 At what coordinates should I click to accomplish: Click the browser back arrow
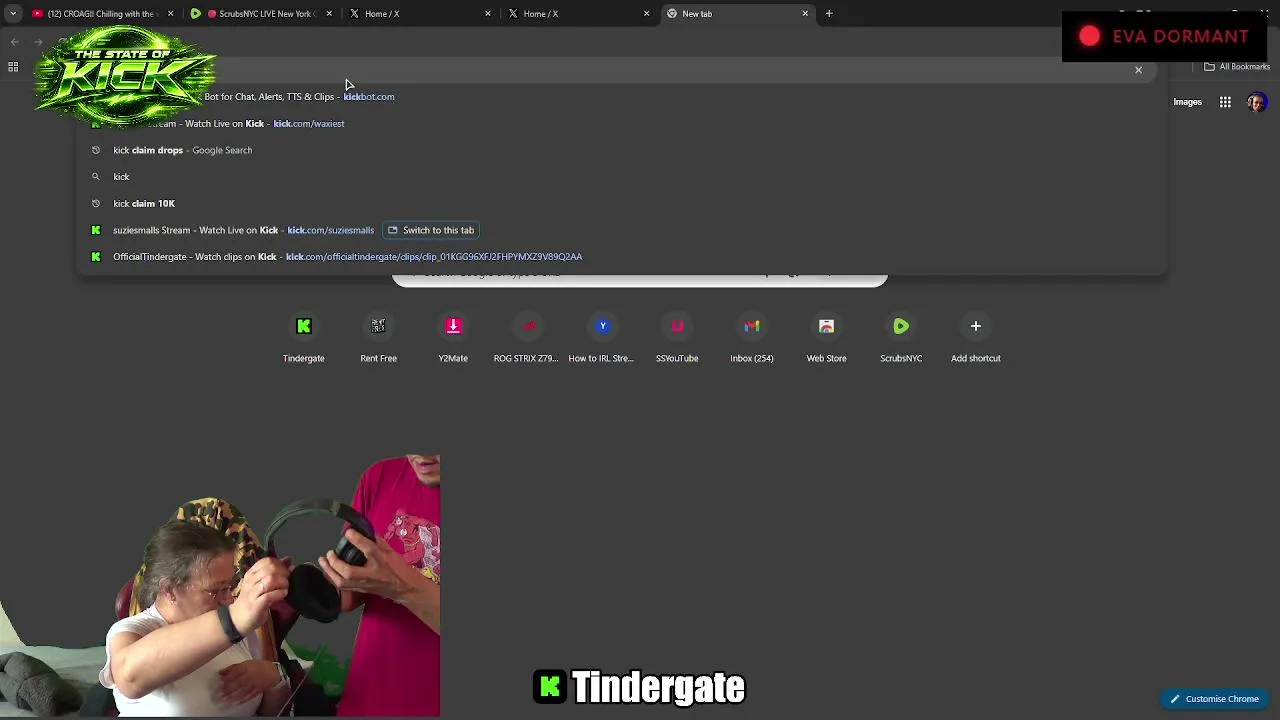click(14, 41)
